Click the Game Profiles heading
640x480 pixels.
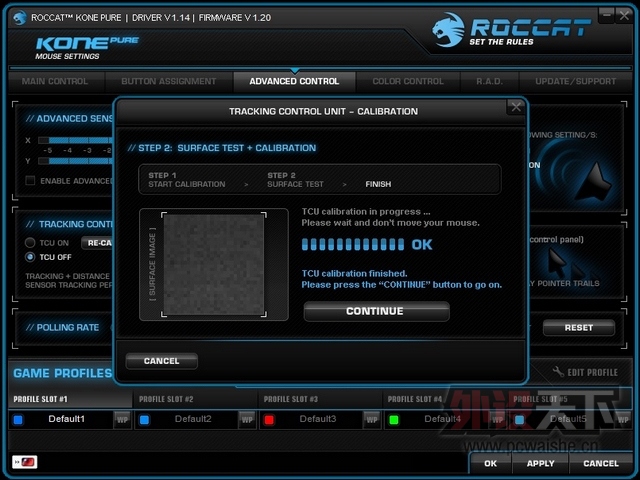[x=62, y=373]
